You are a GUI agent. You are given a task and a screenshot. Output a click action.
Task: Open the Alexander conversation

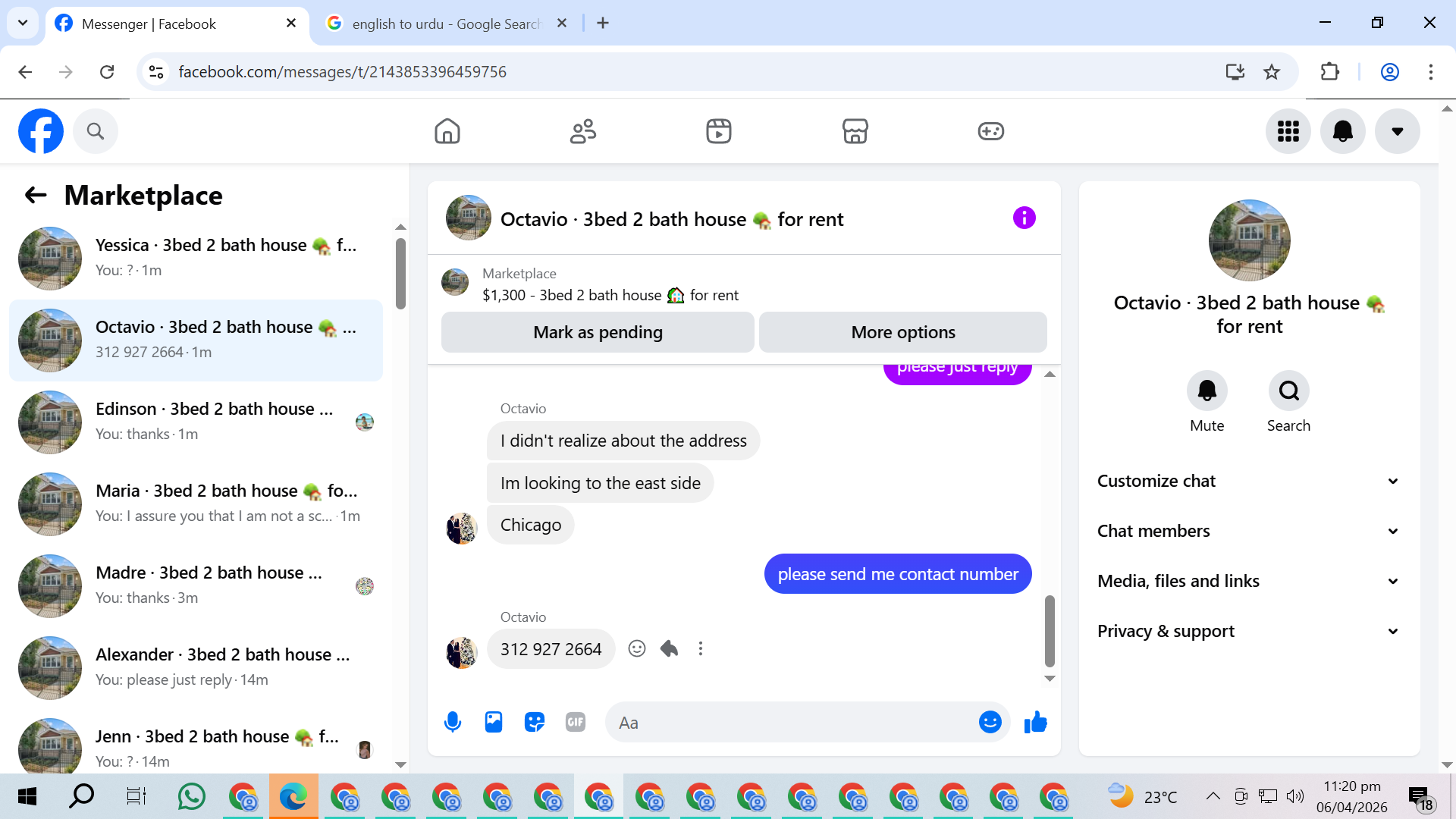coord(196,667)
